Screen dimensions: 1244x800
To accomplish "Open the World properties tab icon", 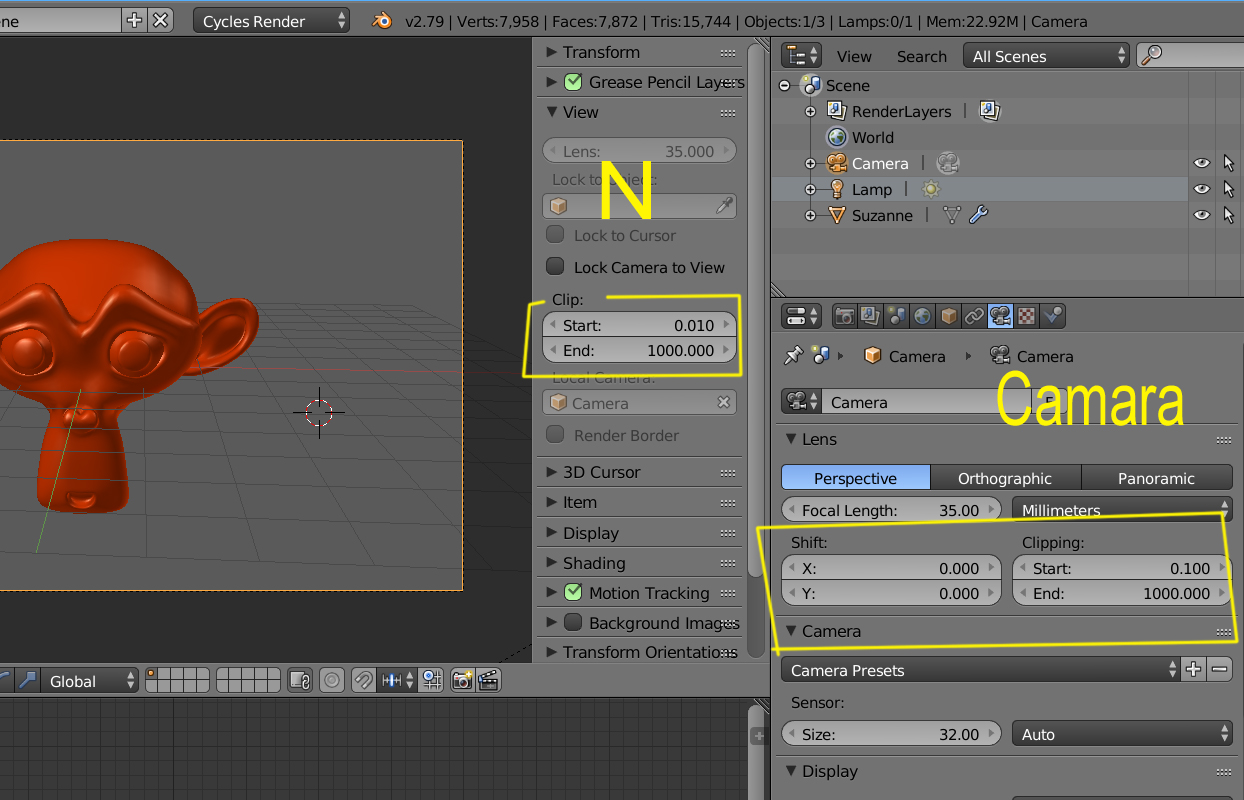I will pos(922,316).
